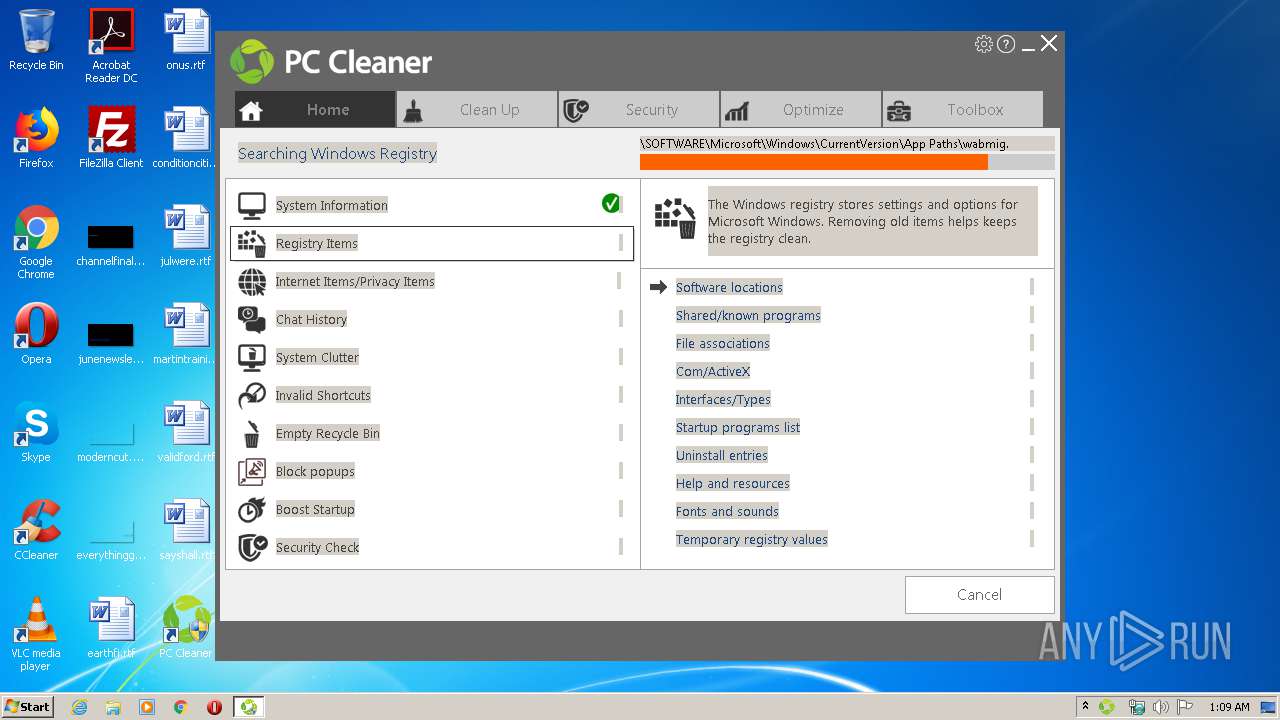Click the System Clutter label
The width and height of the screenshot is (1280, 720).
[x=317, y=357]
